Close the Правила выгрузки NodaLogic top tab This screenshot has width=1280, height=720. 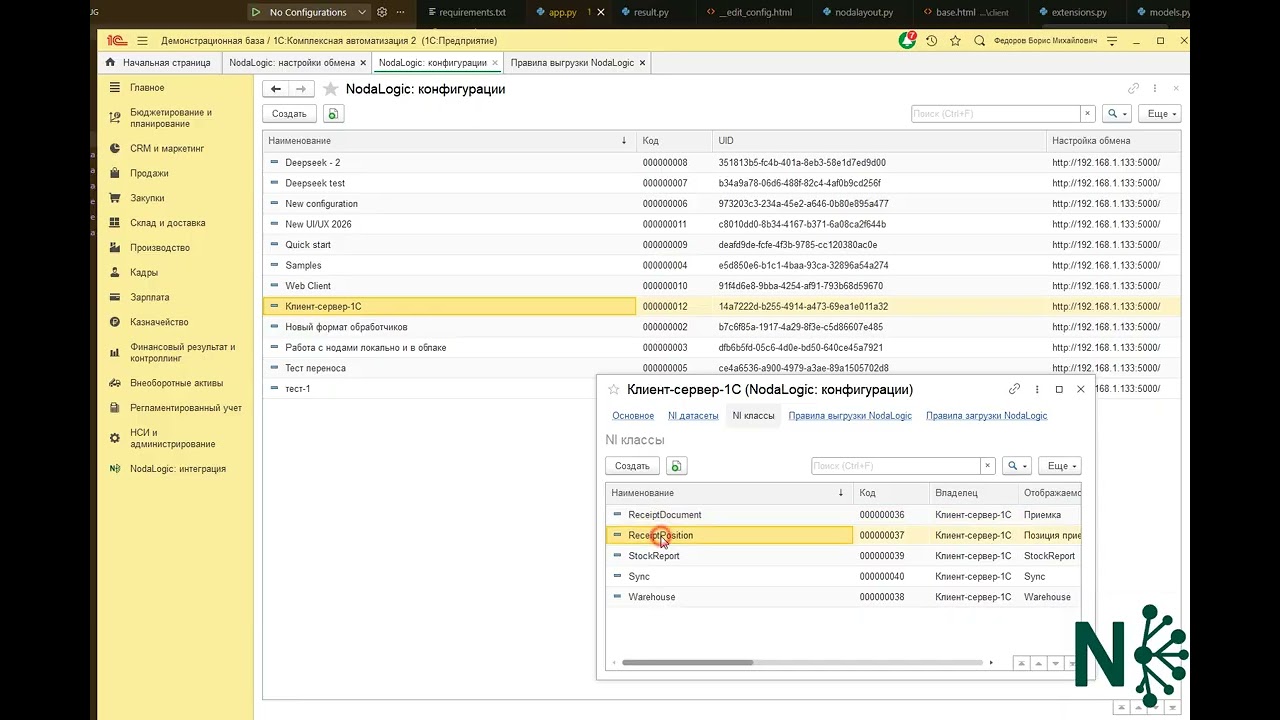(642, 63)
